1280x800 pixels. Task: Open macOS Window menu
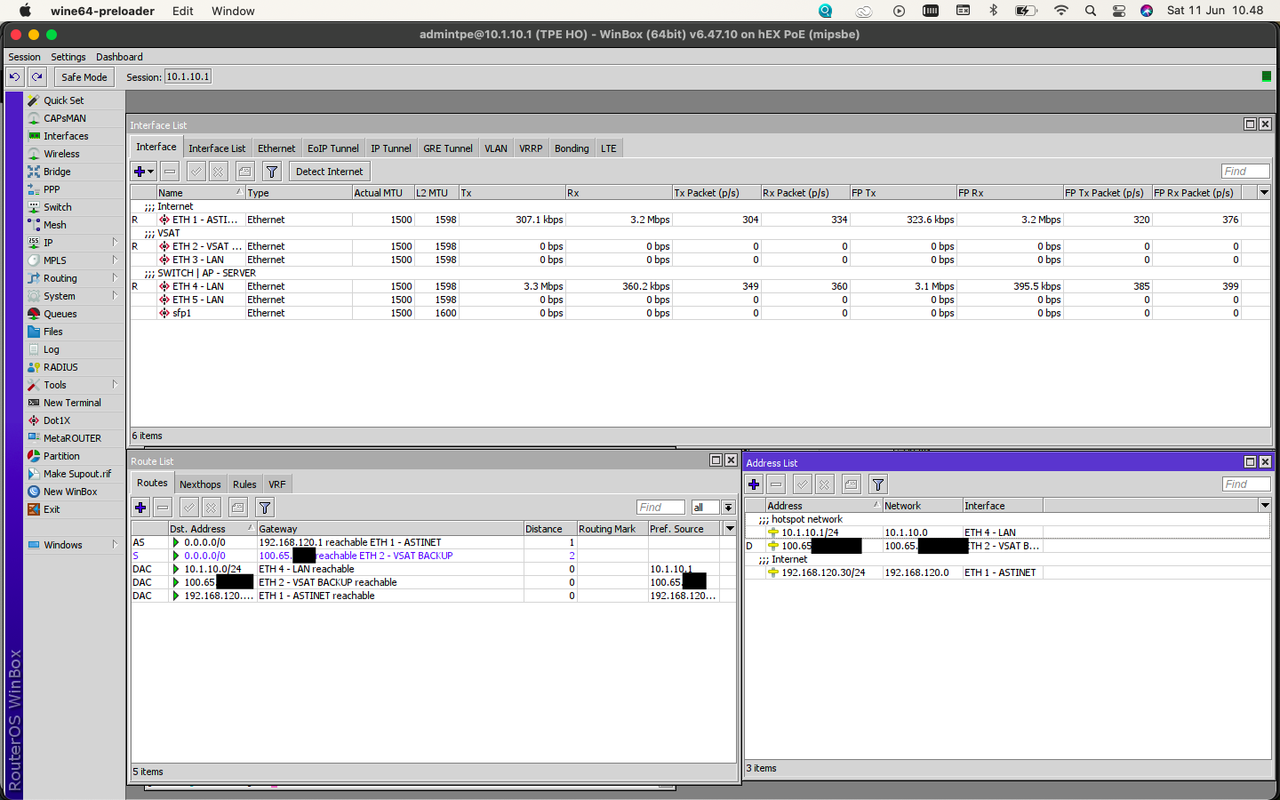coord(233,11)
